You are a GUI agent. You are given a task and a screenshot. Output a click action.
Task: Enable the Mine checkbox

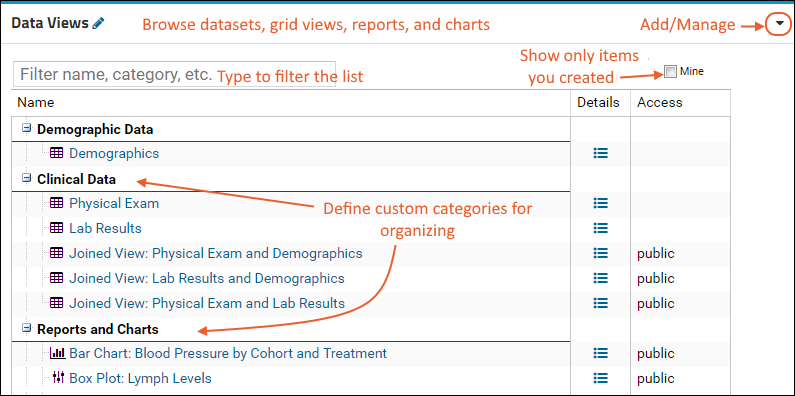pyautogui.click(x=670, y=72)
